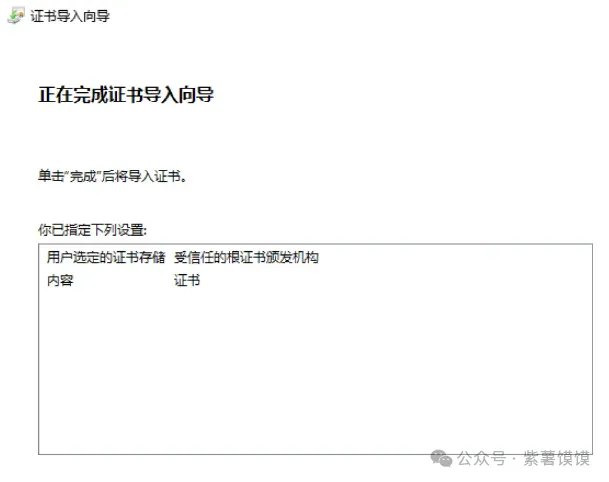Click the label 你已指定下列设置
The width and height of the screenshot is (609, 482).
[x=92, y=230]
